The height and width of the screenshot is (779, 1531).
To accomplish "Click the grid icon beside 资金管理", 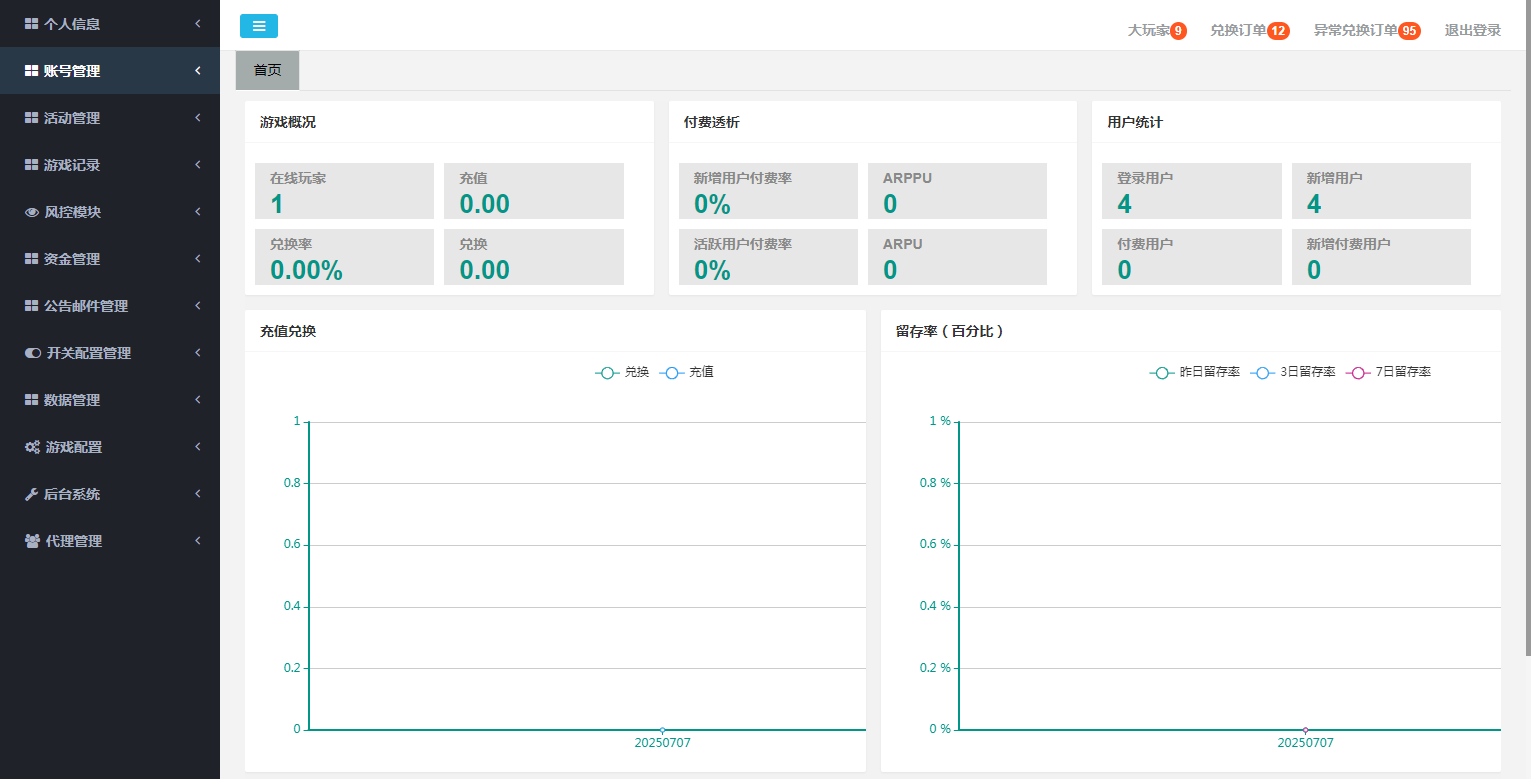I will pos(31,259).
